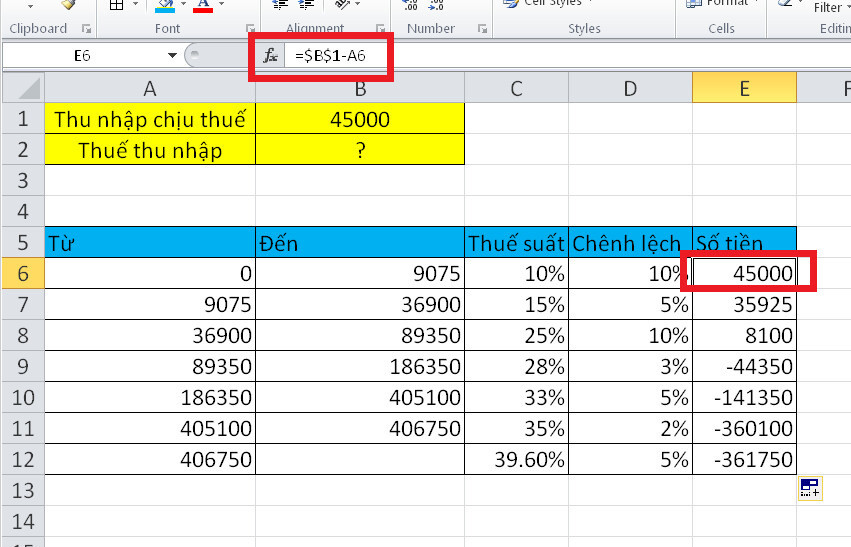851x547 pixels.
Task: Select cell 'Thuế thu nhập'
Action: pyautogui.click(x=150, y=150)
